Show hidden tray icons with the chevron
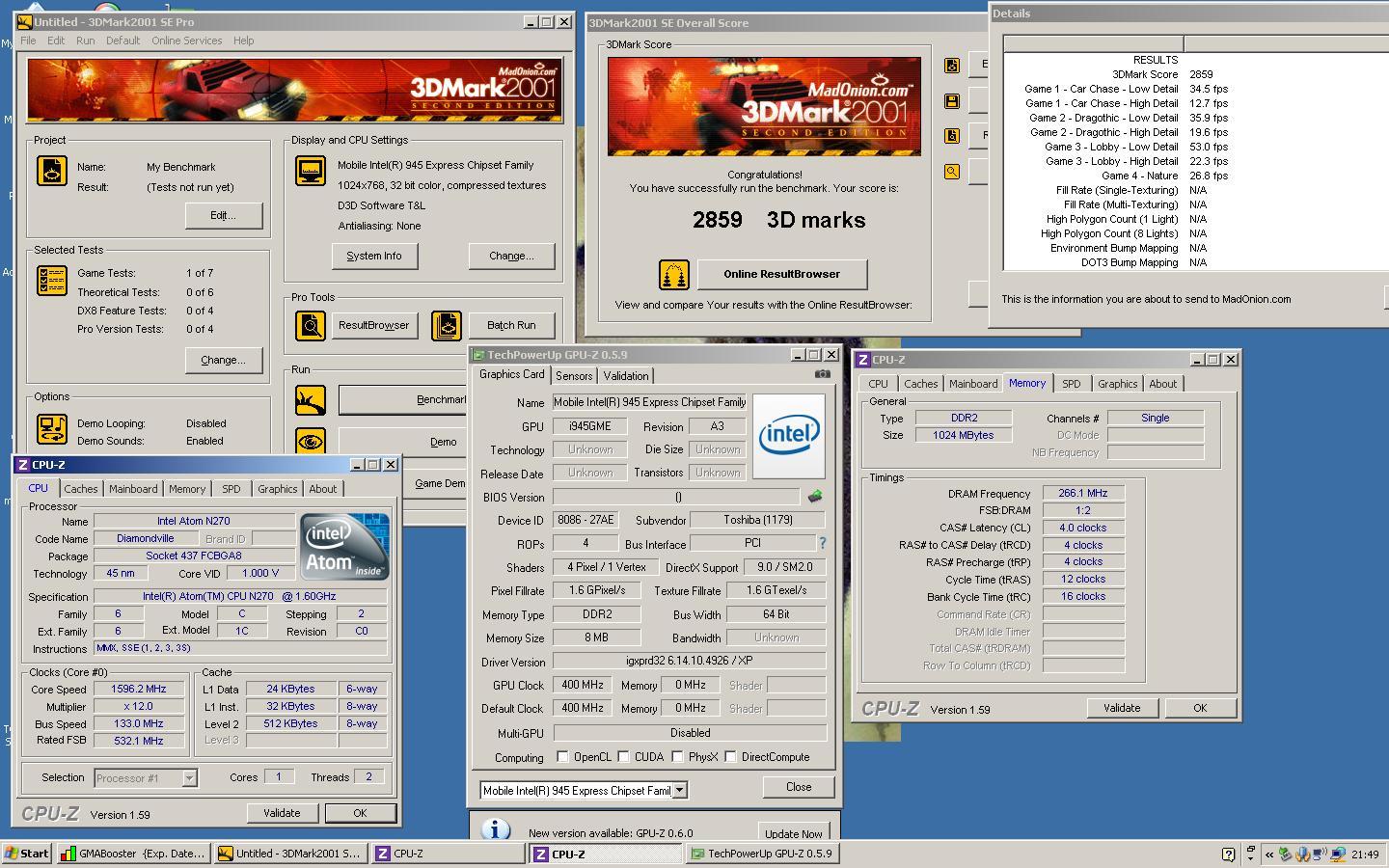The height and width of the screenshot is (868, 1389). (x=1269, y=854)
